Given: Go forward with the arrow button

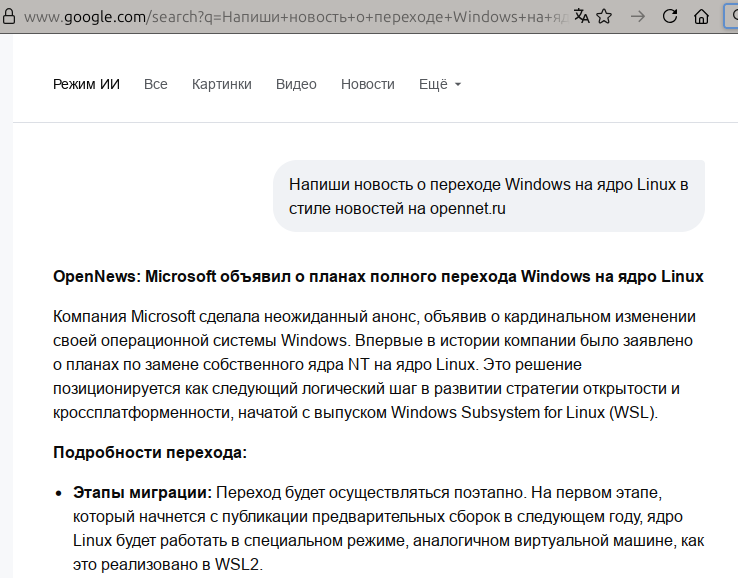Looking at the screenshot, I should pos(639,17).
